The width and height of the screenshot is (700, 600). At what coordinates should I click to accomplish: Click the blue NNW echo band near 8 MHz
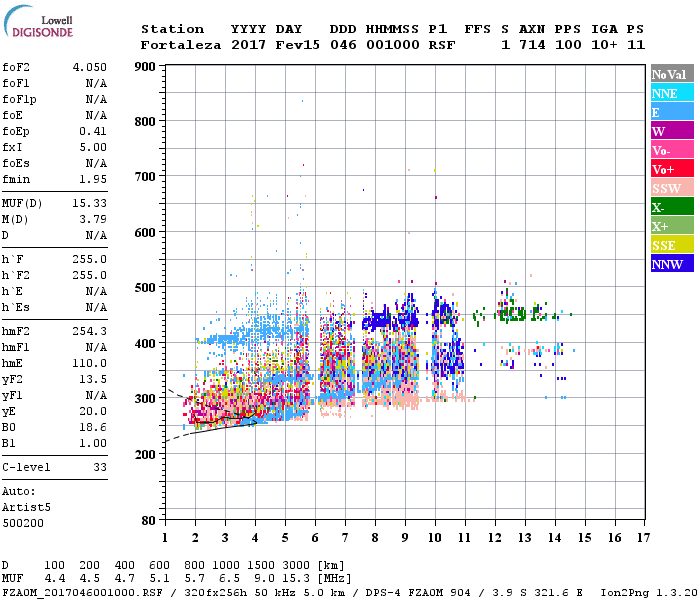point(378,321)
